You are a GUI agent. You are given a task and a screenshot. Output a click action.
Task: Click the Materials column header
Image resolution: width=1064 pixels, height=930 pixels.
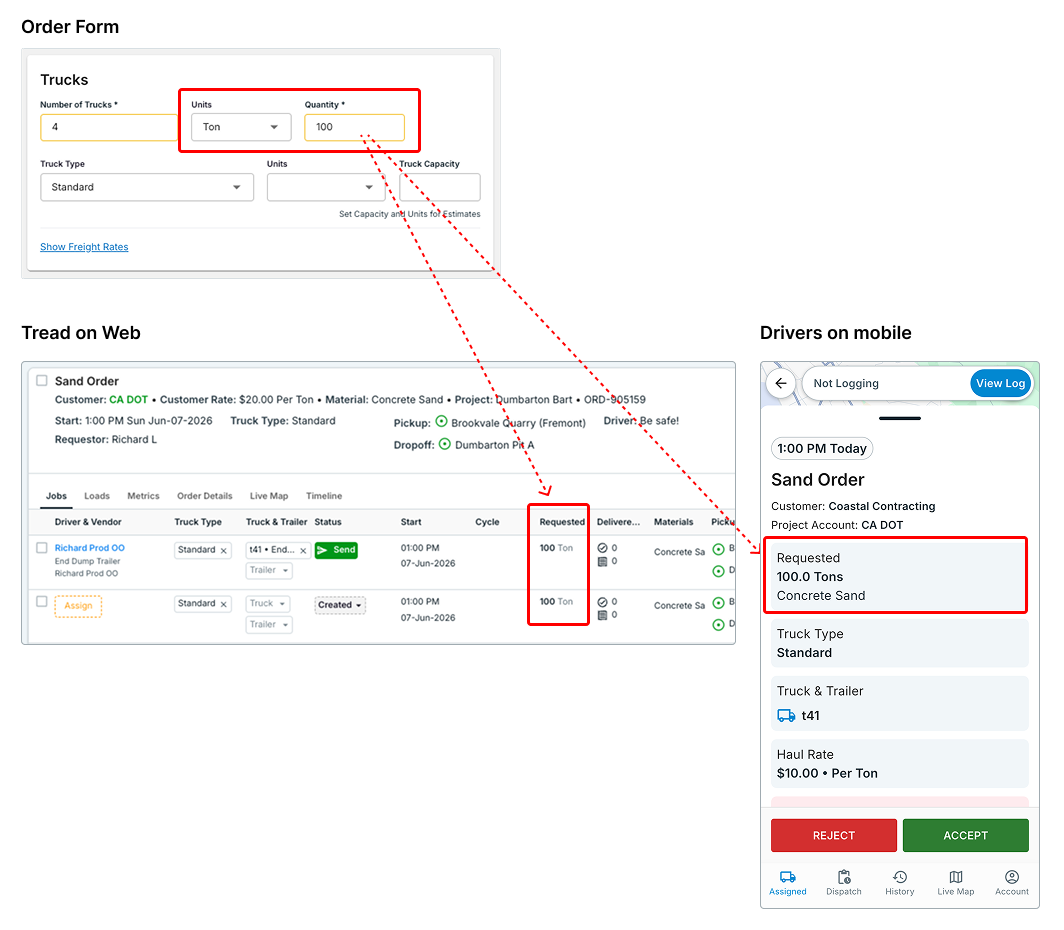click(673, 522)
